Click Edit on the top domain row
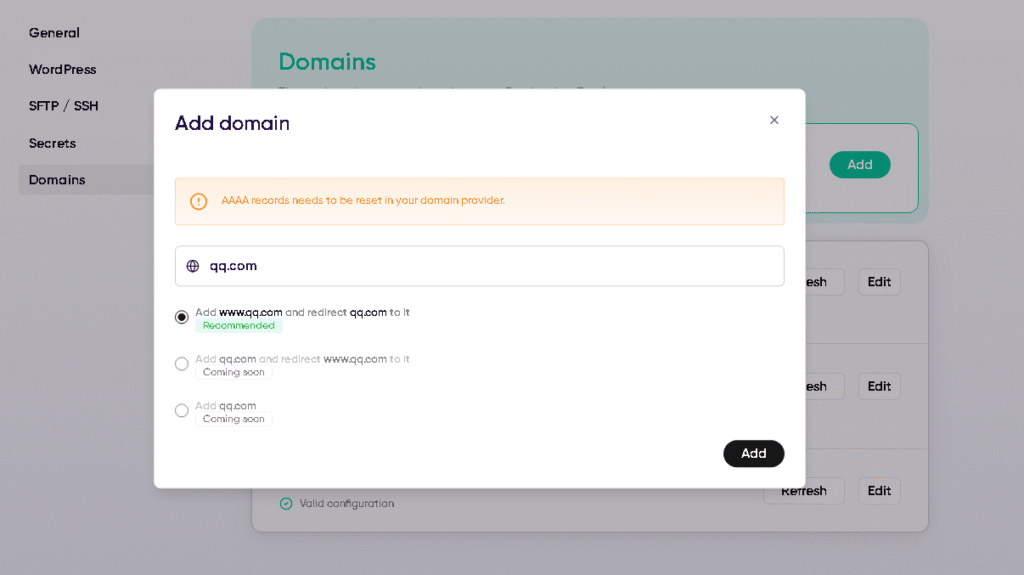This screenshot has width=1024, height=575. [x=879, y=282]
